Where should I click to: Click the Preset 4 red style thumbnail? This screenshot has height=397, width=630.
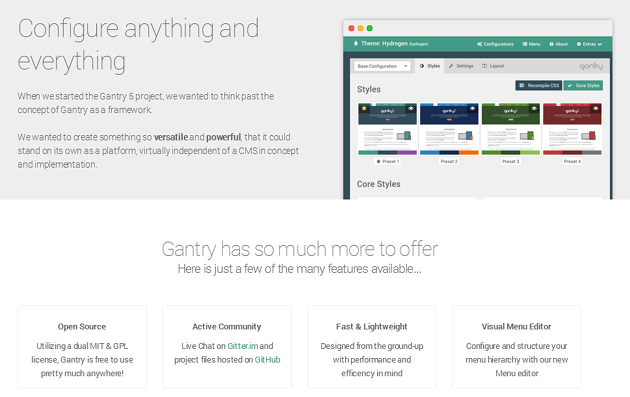click(x=572, y=129)
